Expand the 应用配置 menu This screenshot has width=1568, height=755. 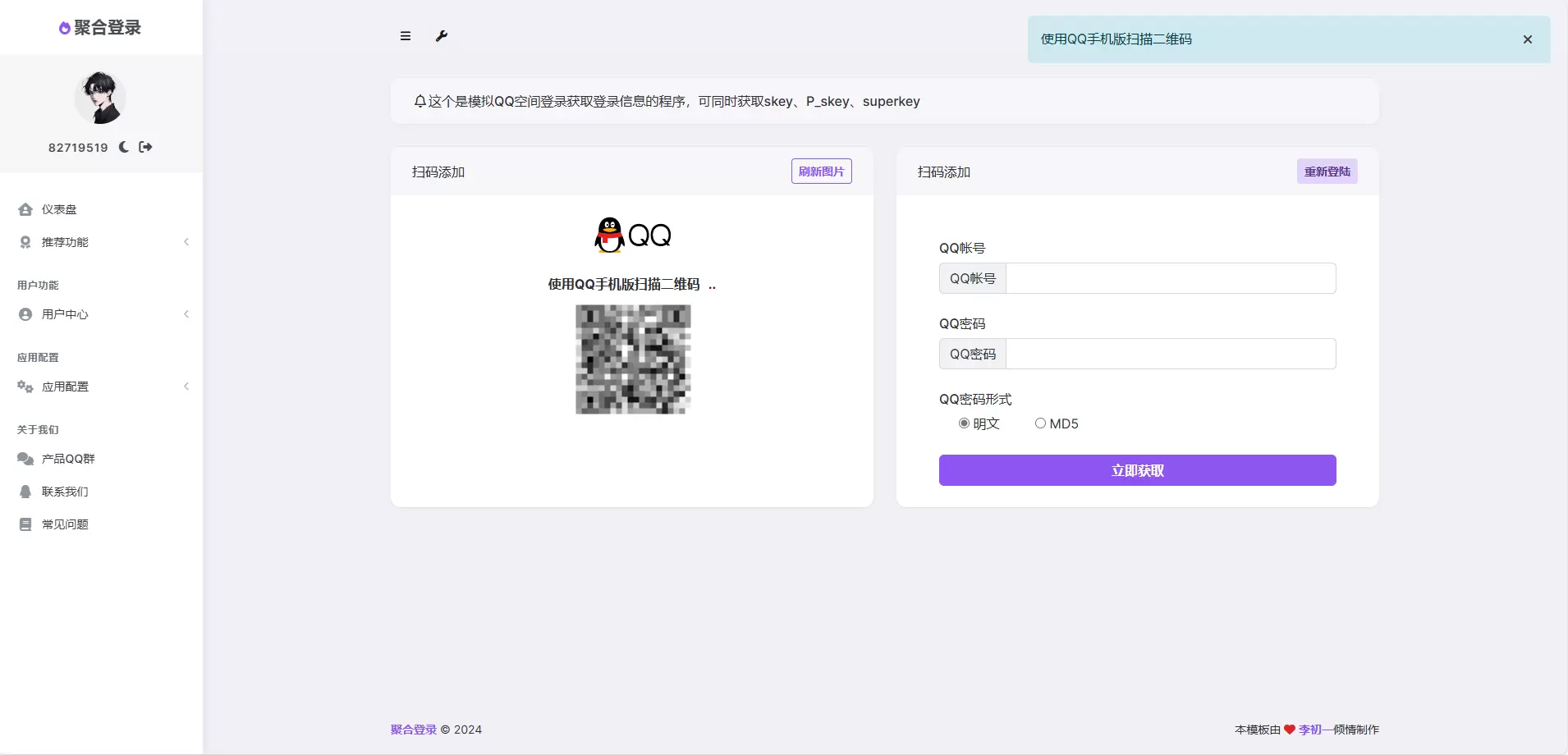tap(102, 387)
